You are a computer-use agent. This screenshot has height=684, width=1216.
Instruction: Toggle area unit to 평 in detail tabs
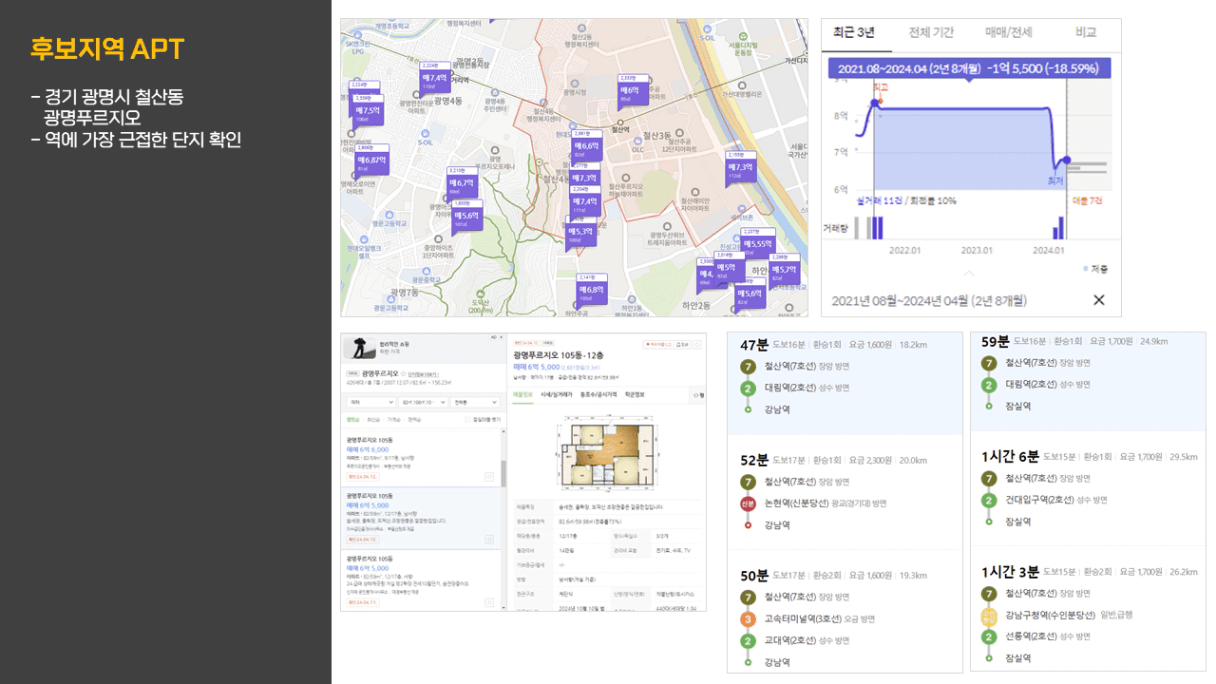699,395
